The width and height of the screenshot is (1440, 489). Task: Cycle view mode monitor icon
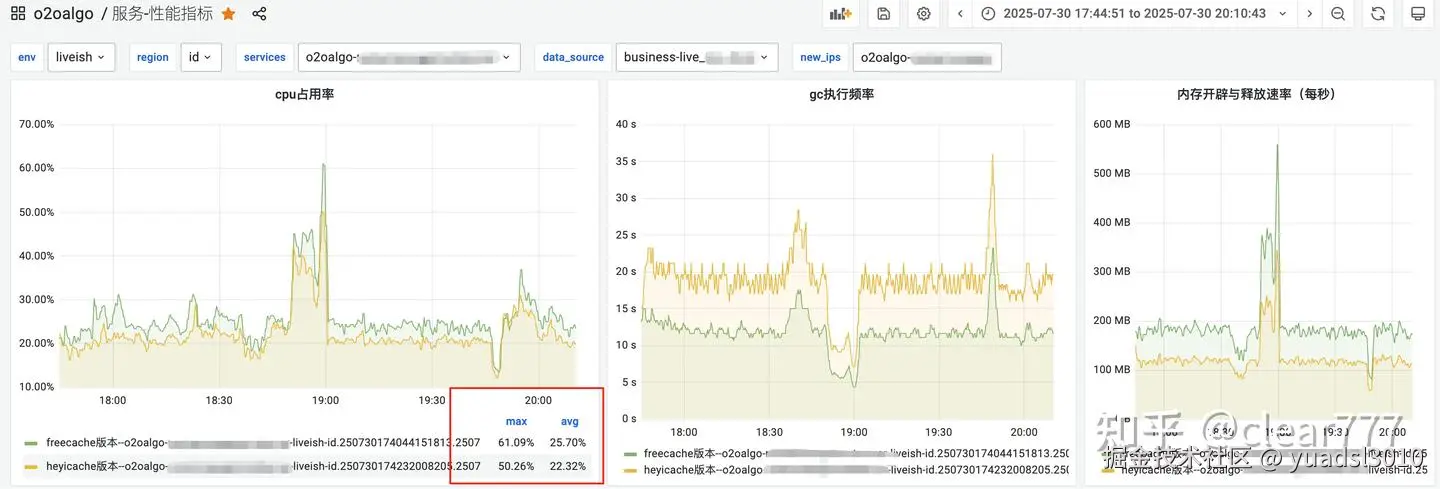pos(1417,14)
